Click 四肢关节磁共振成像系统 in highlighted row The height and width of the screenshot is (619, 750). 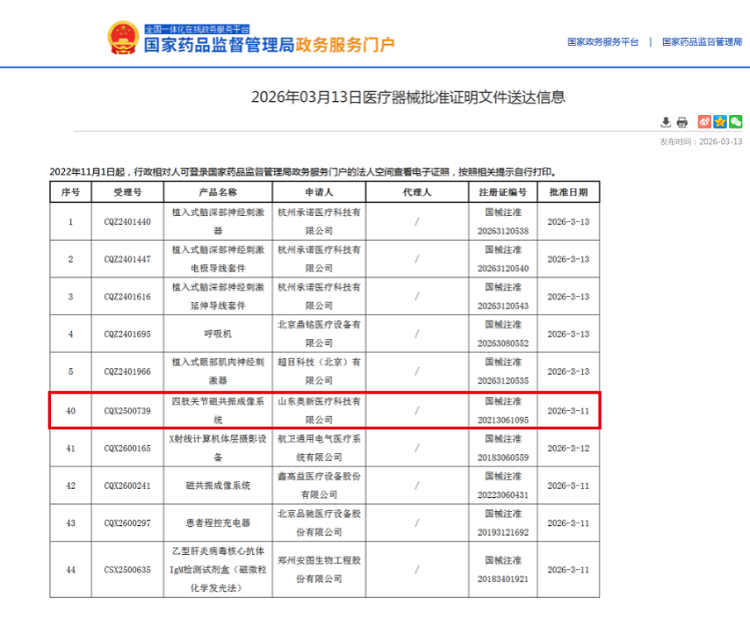pyautogui.click(x=218, y=410)
